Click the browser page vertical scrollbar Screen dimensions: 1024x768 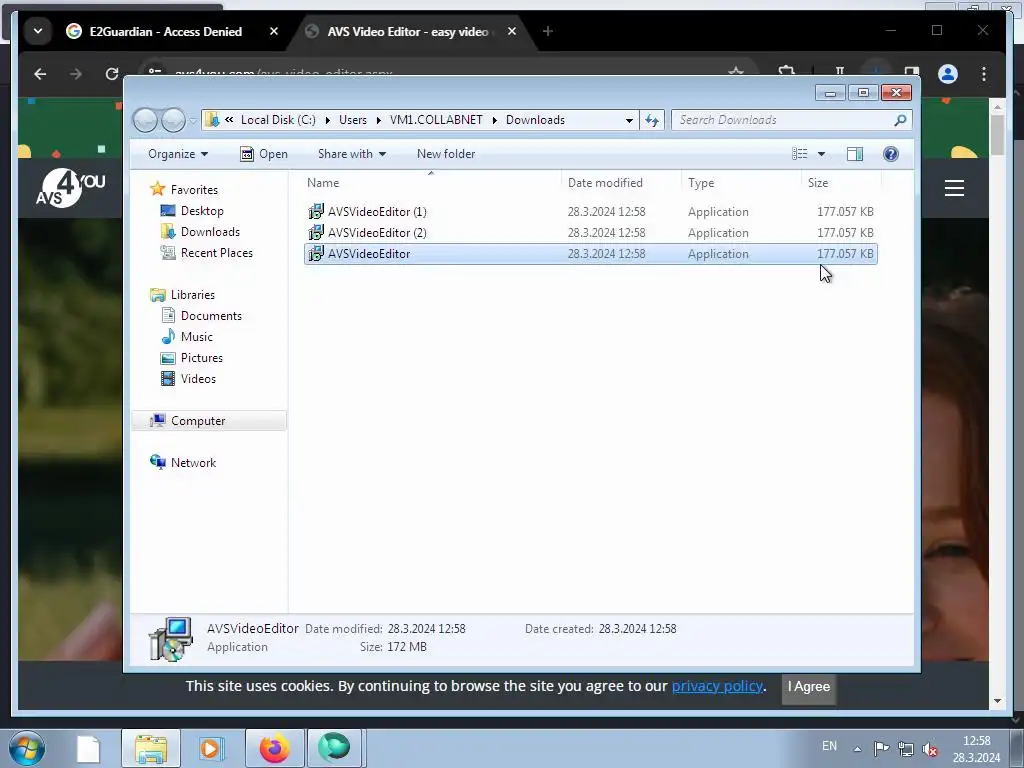point(997,135)
